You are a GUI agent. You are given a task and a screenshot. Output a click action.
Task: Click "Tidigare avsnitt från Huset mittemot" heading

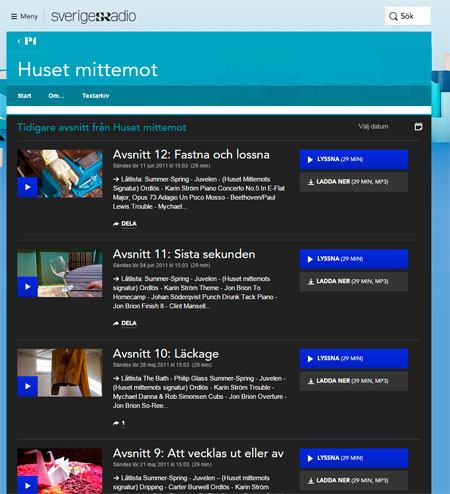click(x=102, y=127)
